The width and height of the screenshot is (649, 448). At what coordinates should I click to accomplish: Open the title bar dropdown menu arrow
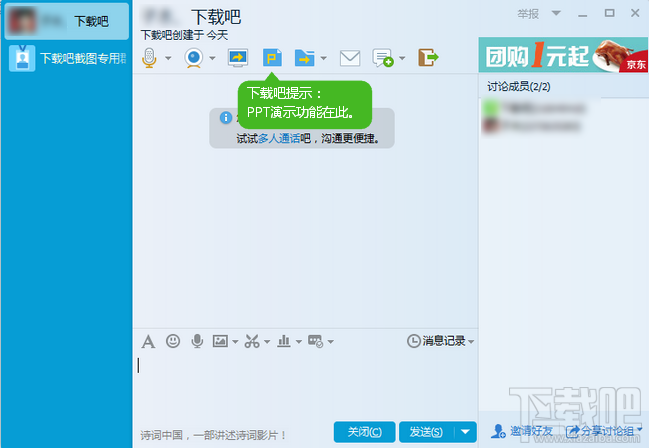(x=556, y=13)
